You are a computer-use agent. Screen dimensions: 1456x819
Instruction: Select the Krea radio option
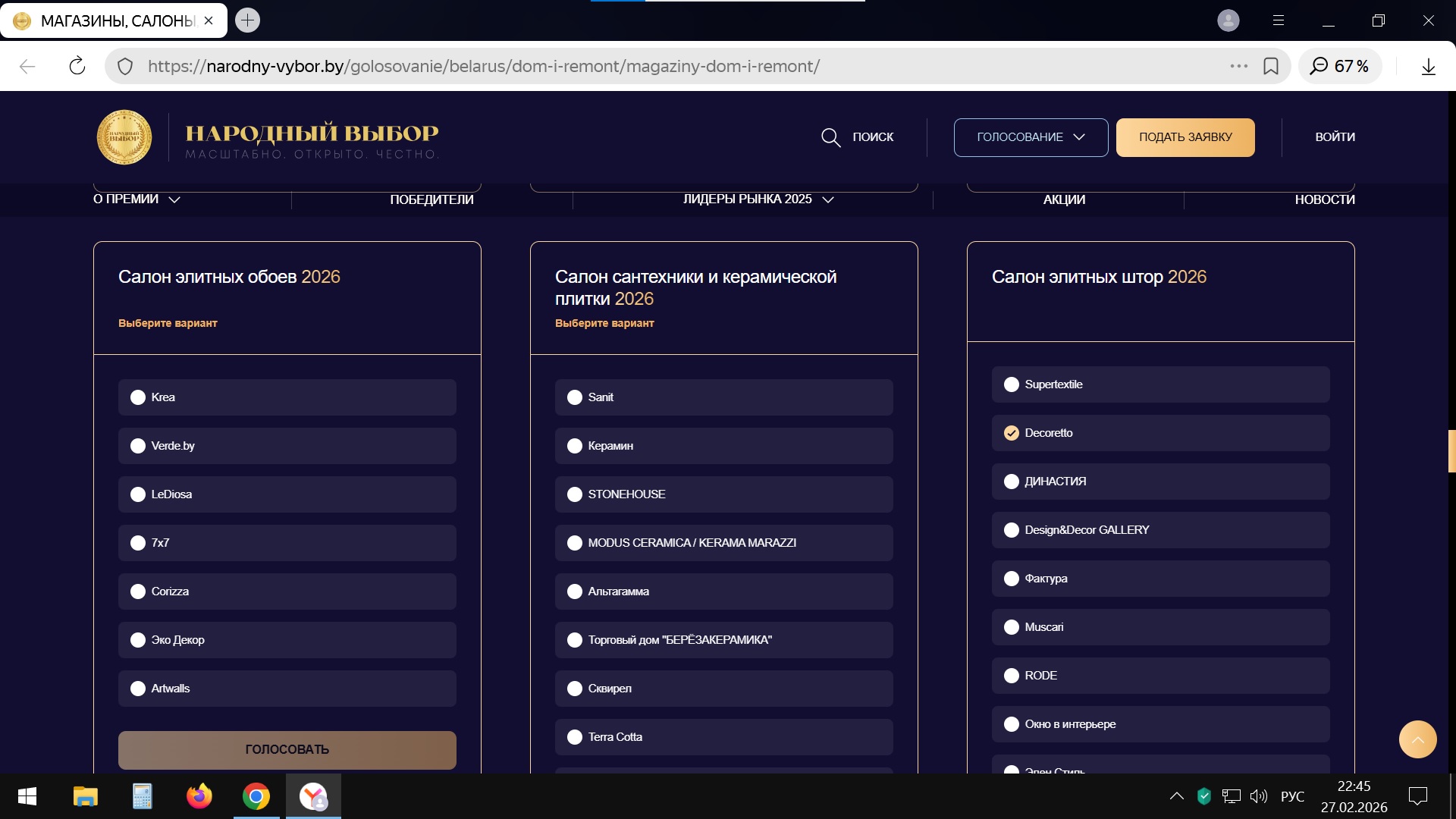[138, 397]
